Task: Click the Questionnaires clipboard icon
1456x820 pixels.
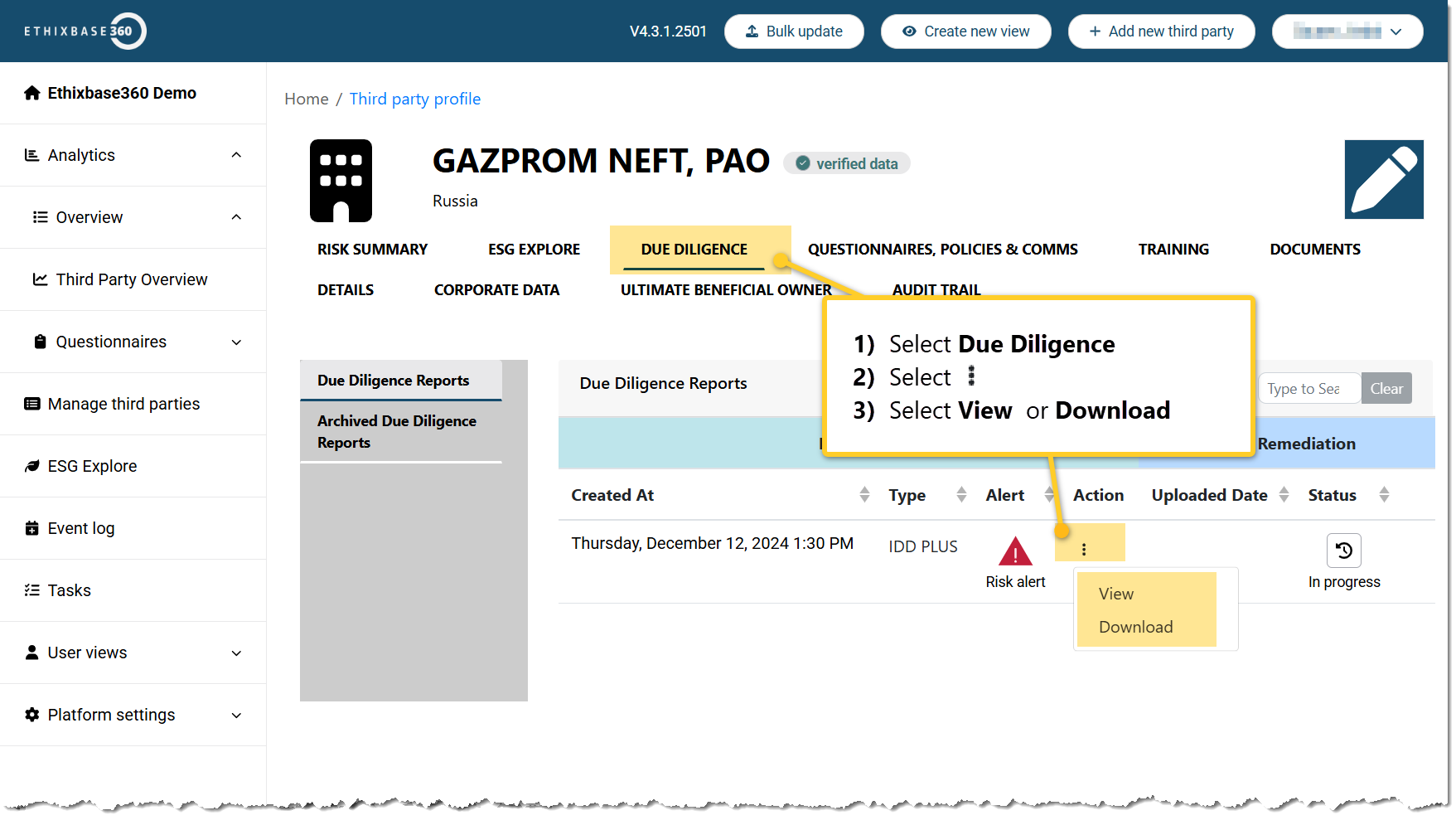Action: pos(40,342)
